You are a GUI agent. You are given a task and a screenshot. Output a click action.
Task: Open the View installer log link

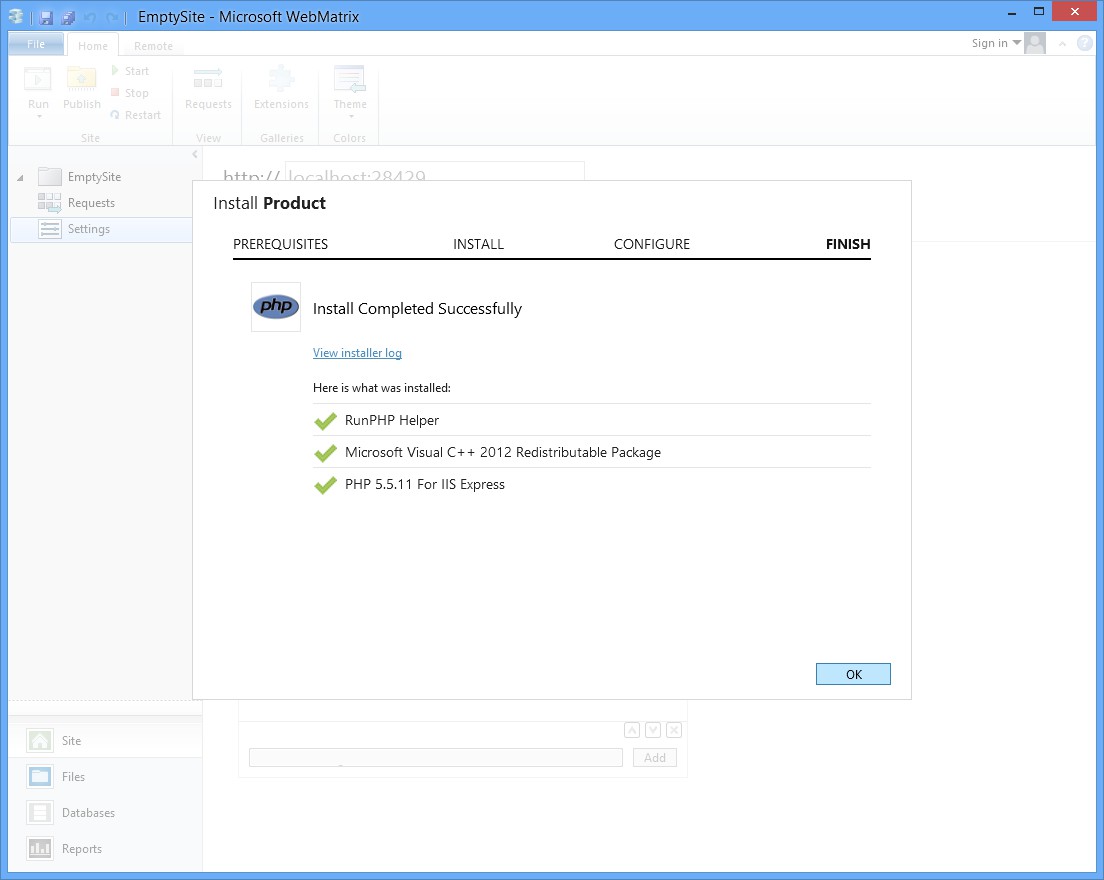point(357,353)
